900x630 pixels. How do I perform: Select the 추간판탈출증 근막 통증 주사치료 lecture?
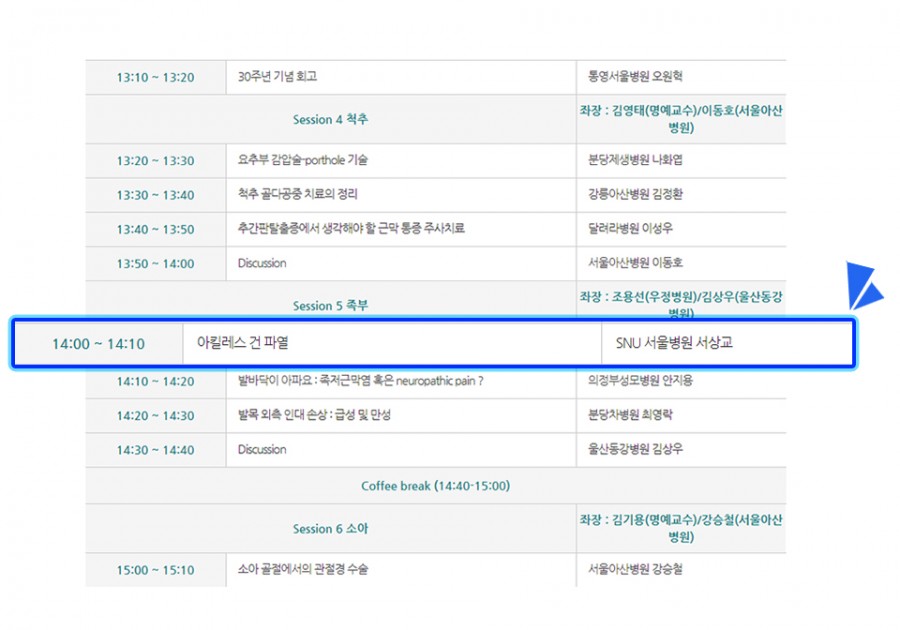point(350,229)
